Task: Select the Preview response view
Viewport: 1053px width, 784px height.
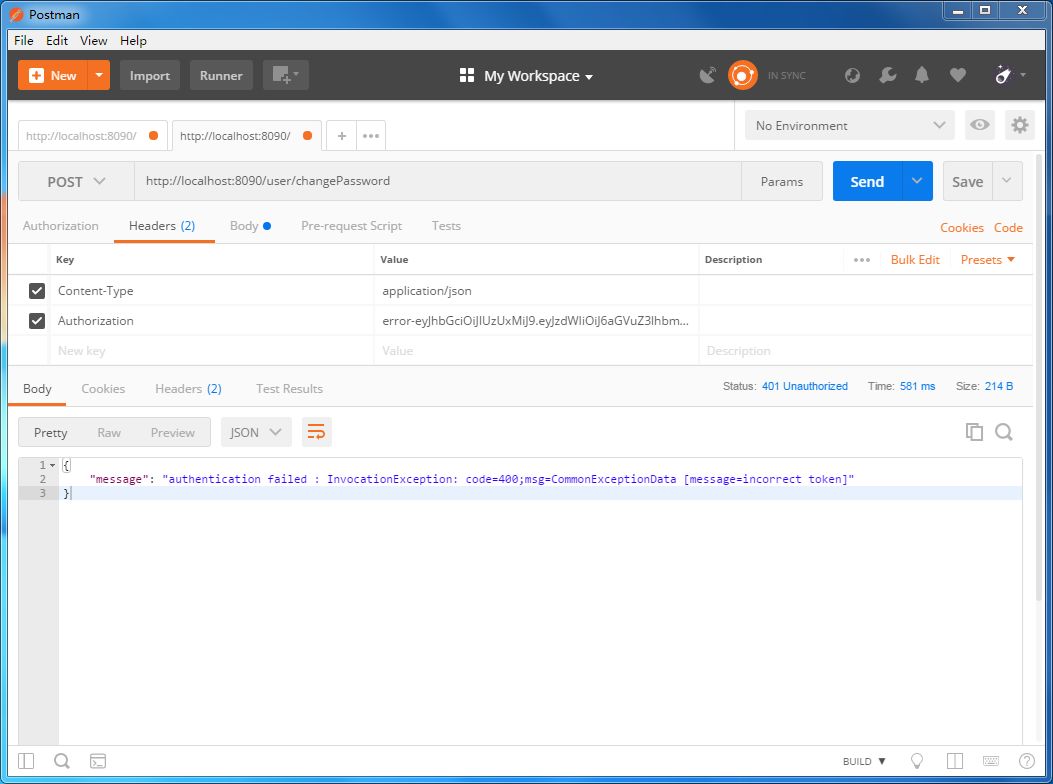Action: [173, 432]
